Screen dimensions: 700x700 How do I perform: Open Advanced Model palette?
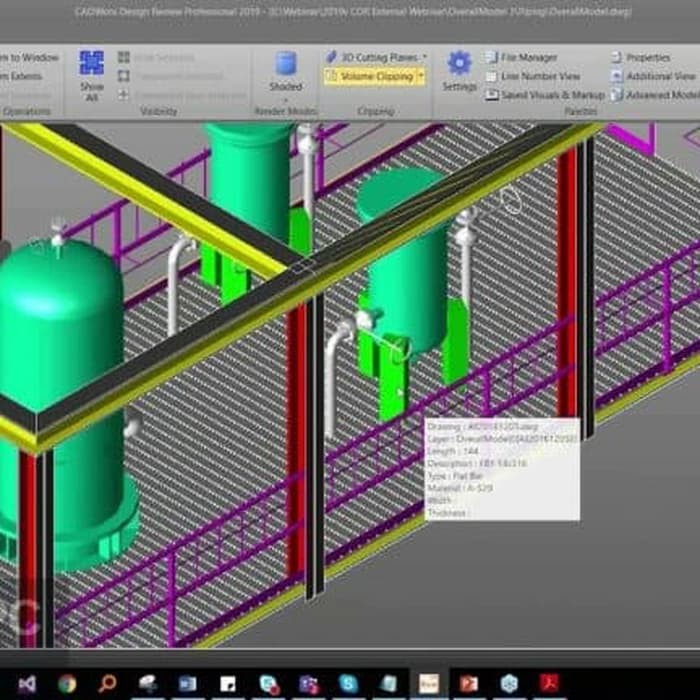tap(660, 95)
